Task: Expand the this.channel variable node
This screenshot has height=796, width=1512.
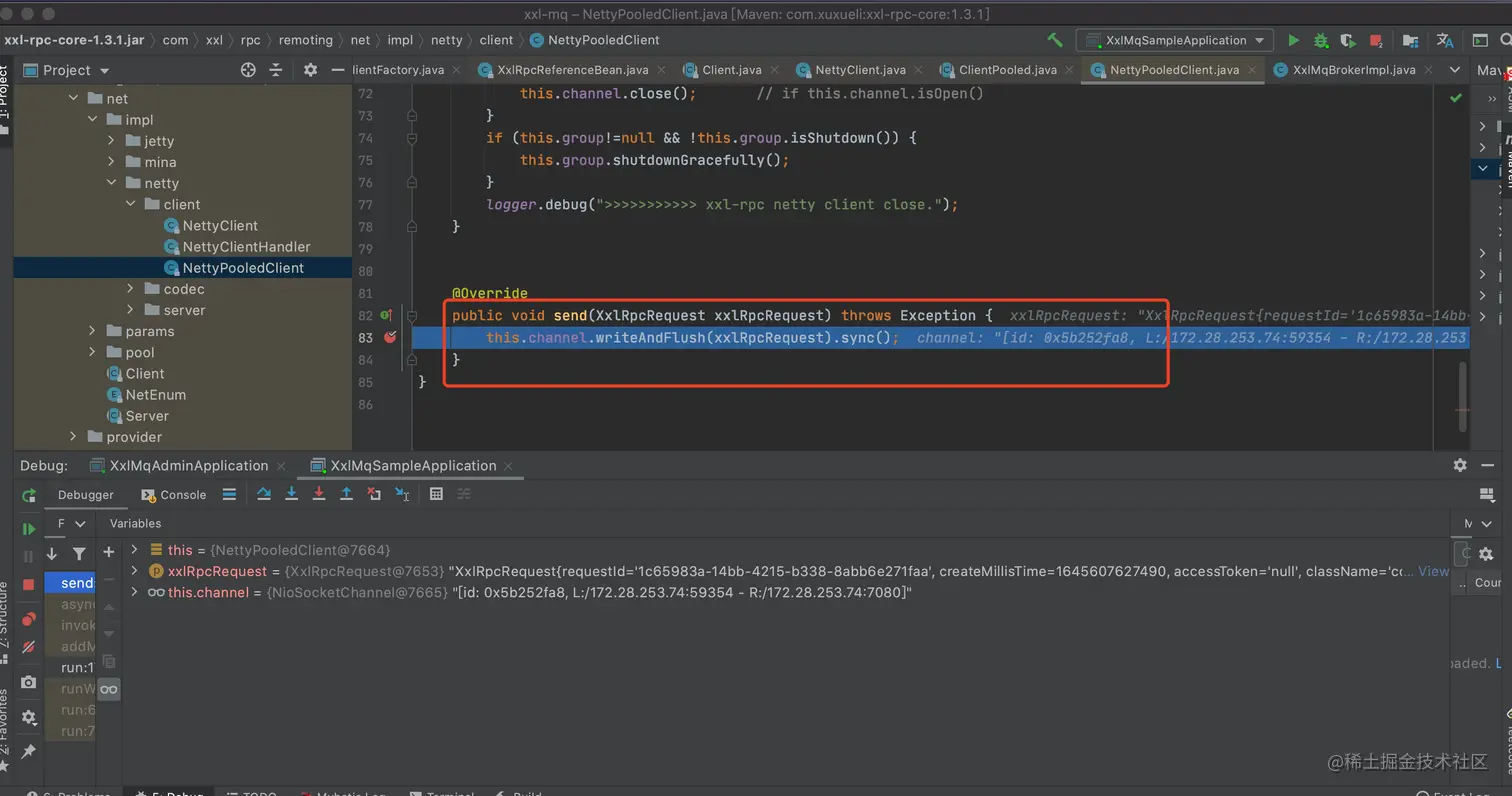Action: (135, 592)
